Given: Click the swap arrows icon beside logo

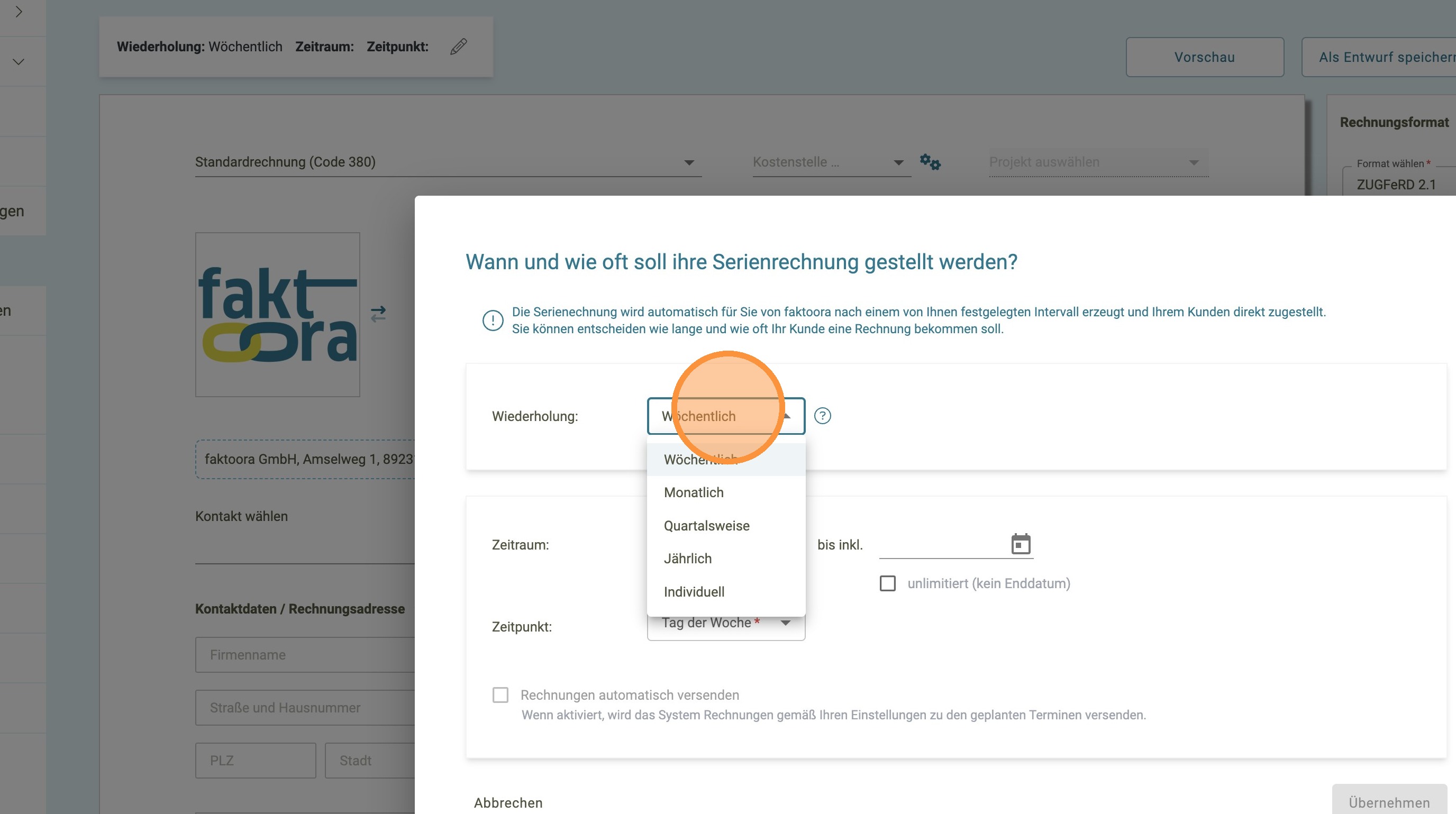Looking at the screenshot, I should pos(378,314).
